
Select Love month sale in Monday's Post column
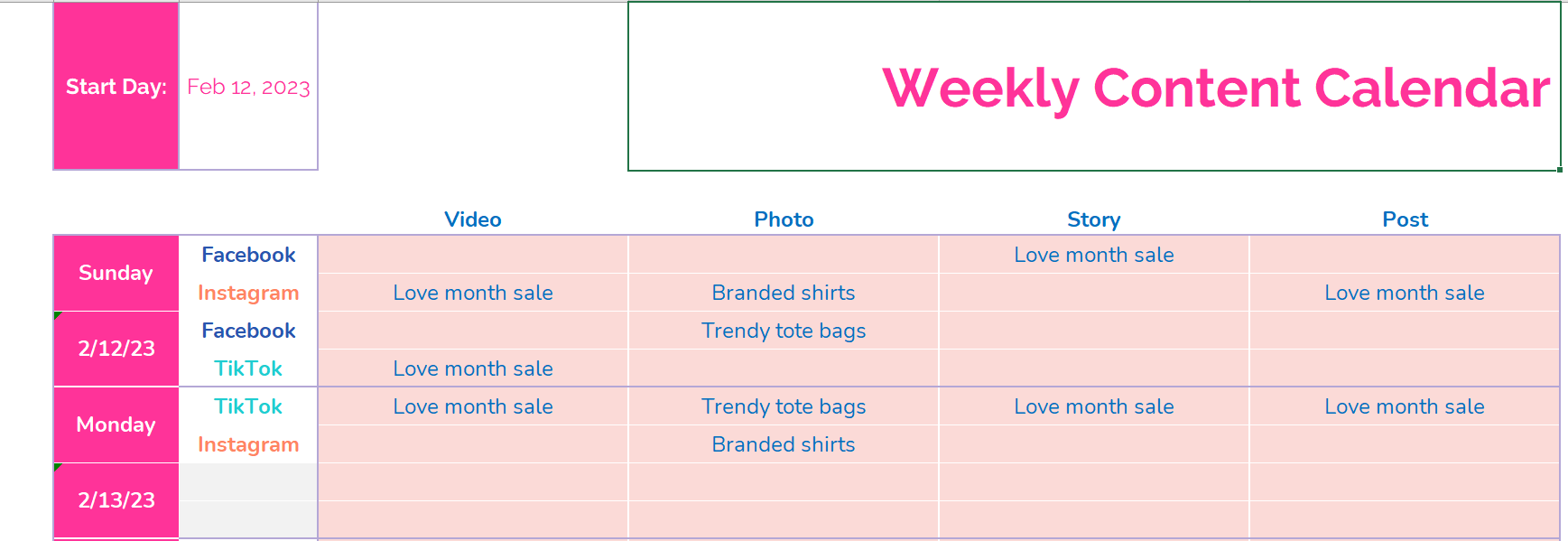click(x=1405, y=406)
